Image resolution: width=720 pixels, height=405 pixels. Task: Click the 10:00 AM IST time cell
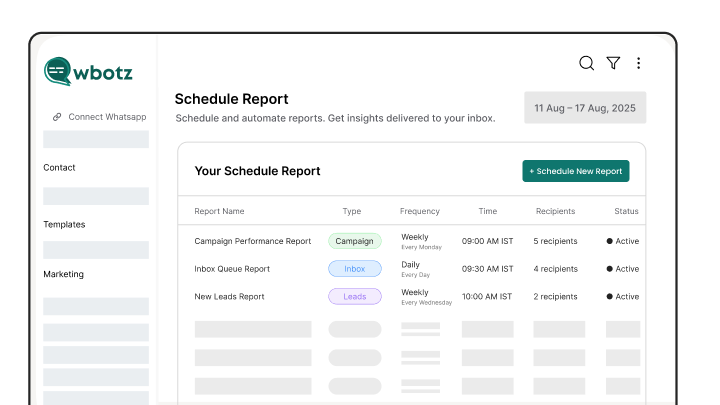(487, 297)
